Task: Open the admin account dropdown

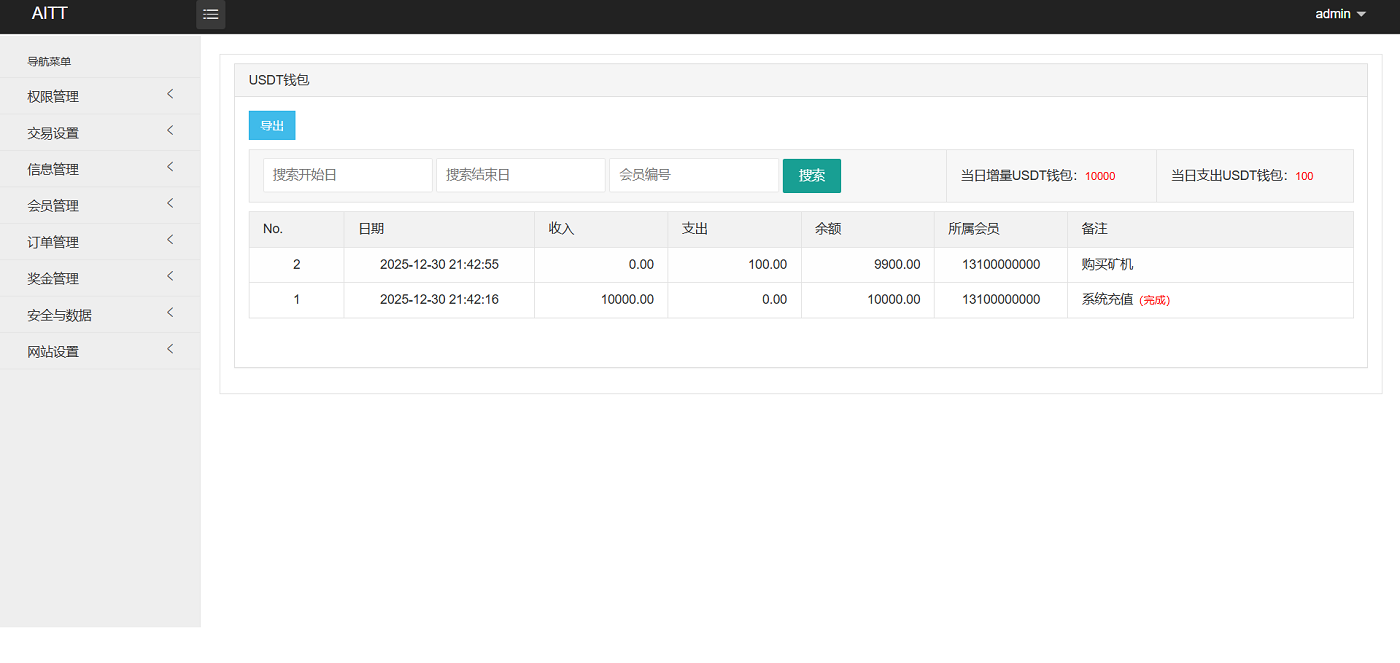Action: point(1338,13)
